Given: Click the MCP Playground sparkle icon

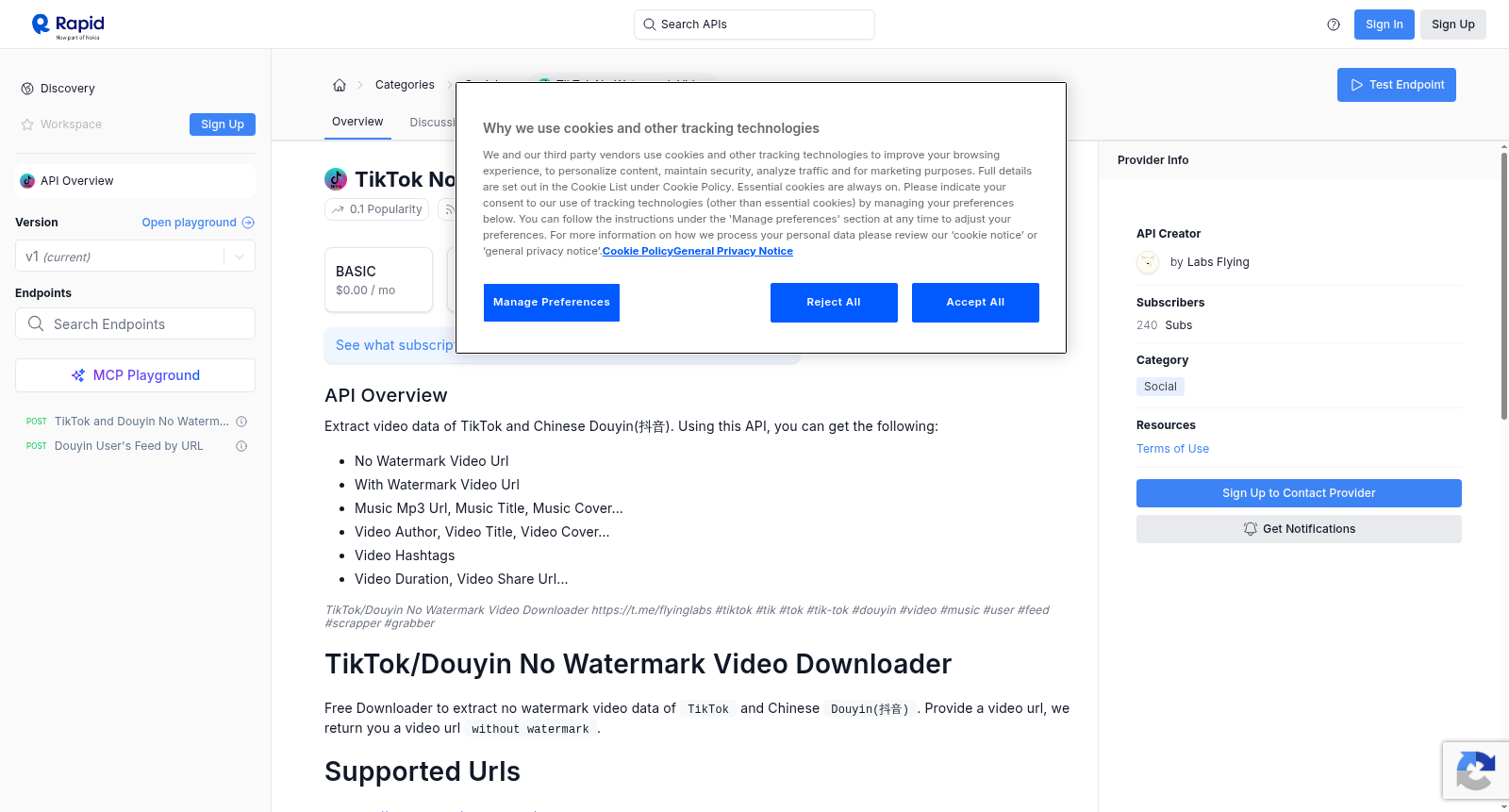Looking at the screenshot, I should coord(78,375).
